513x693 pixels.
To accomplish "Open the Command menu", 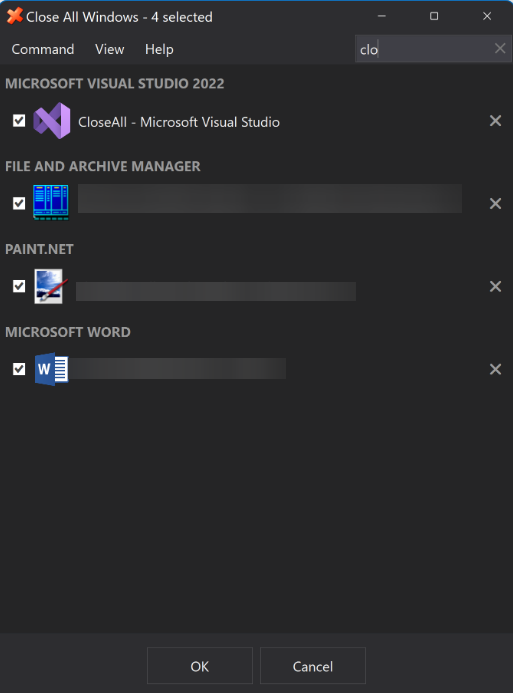I will pos(43,49).
